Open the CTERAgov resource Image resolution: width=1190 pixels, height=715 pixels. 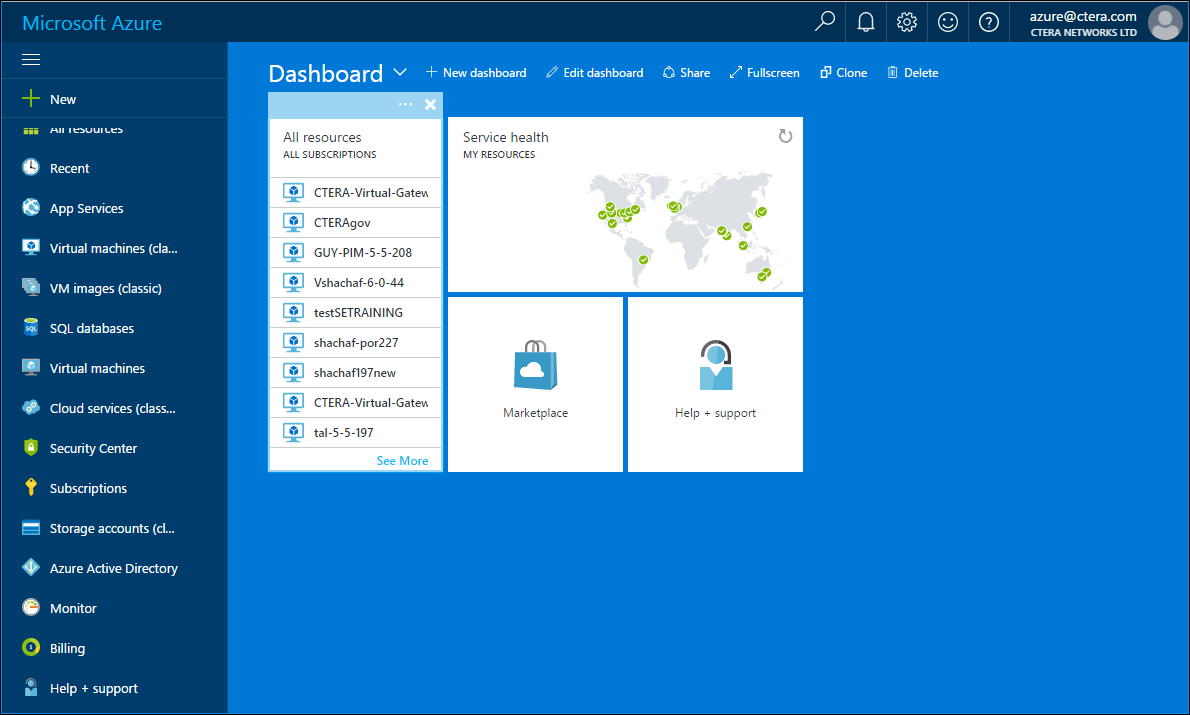355,222
